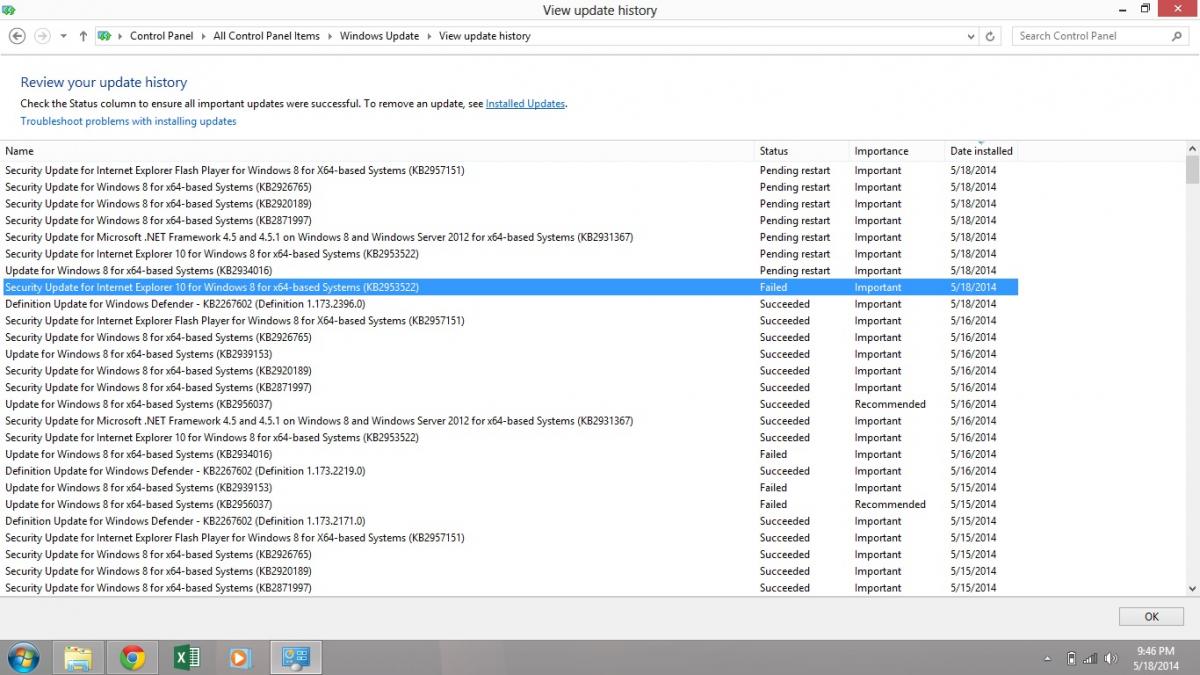This screenshot has width=1200, height=675.
Task: Select Pending restart .NET Framework KB2931367 row
Action: coord(509,237)
